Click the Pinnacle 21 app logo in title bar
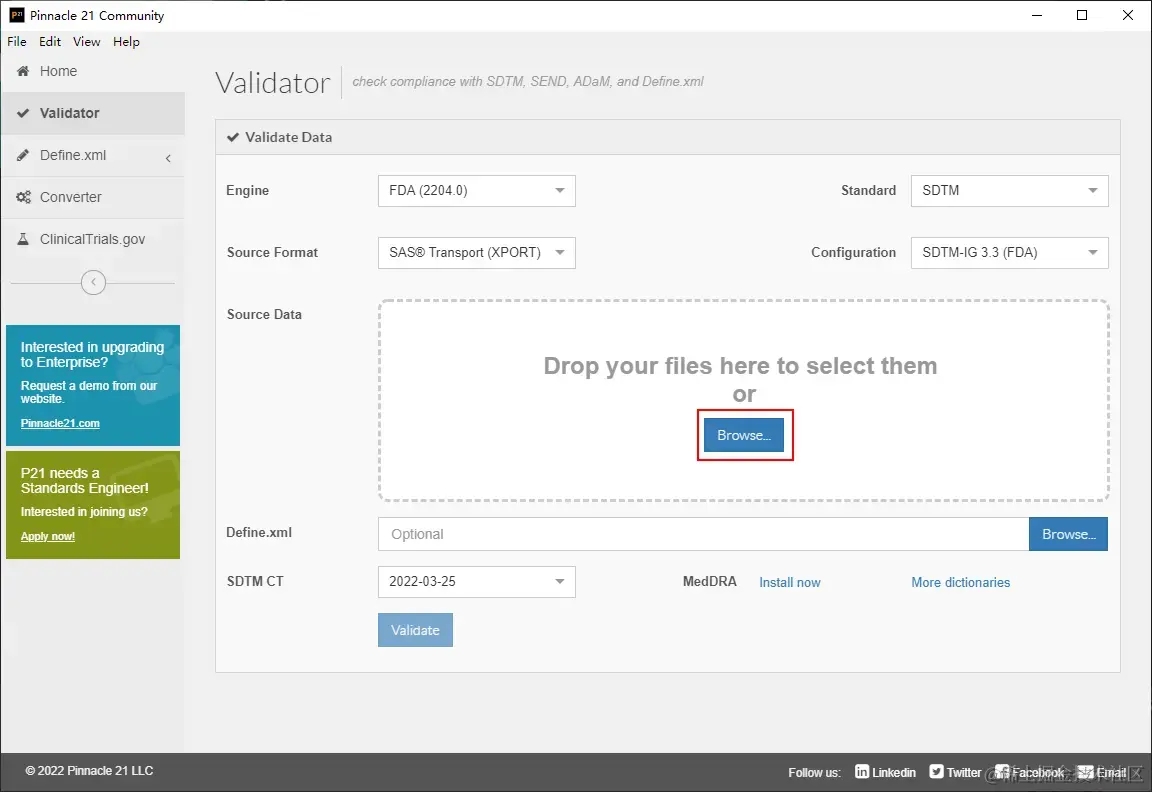 [16, 15]
